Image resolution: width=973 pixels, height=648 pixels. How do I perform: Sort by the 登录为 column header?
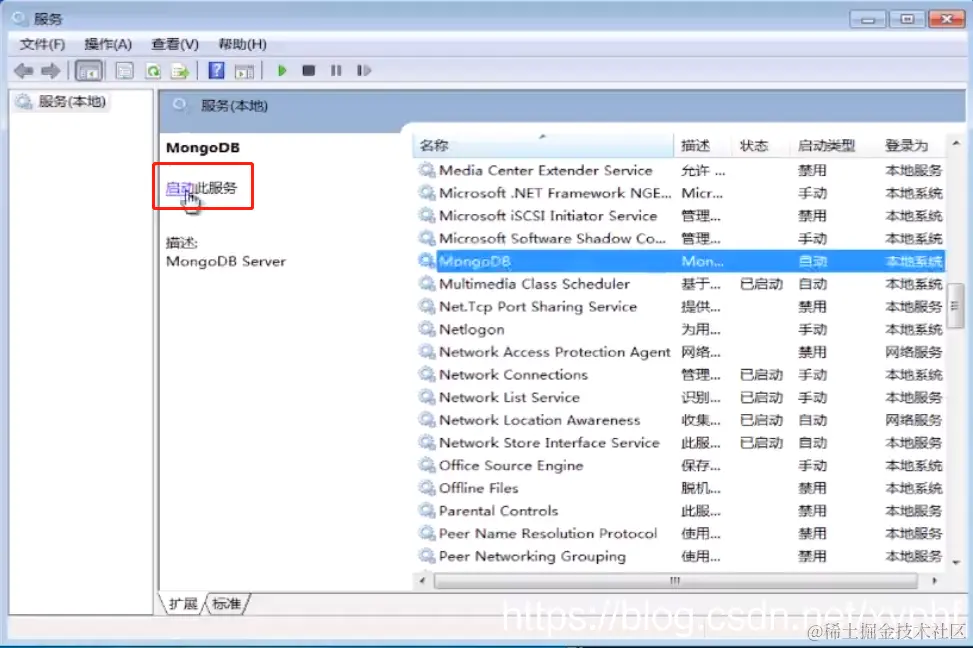[x=911, y=146]
